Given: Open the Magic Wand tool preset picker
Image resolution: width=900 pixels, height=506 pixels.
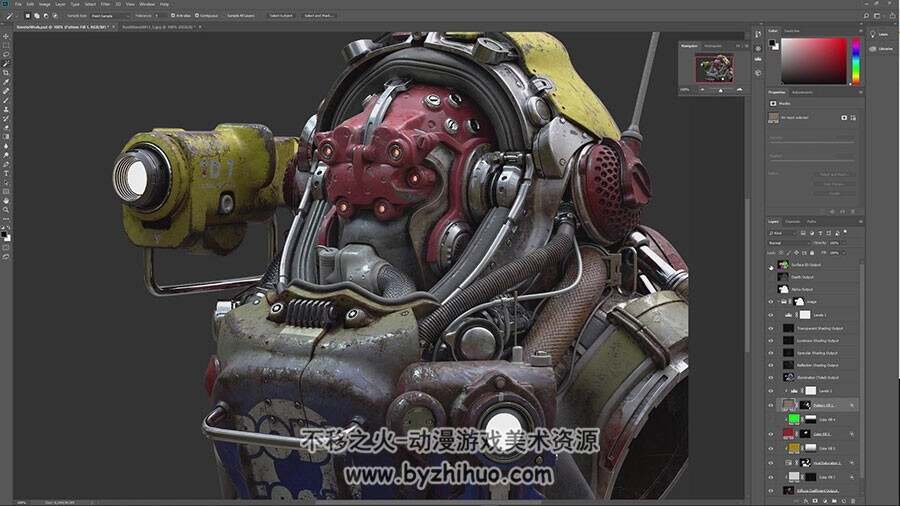Looking at the screenshot, I should coord(11,15).
